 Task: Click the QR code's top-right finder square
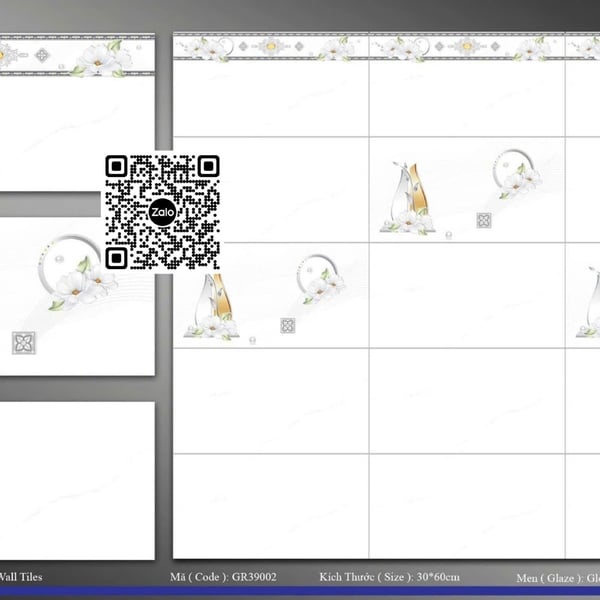click(208, 167)
